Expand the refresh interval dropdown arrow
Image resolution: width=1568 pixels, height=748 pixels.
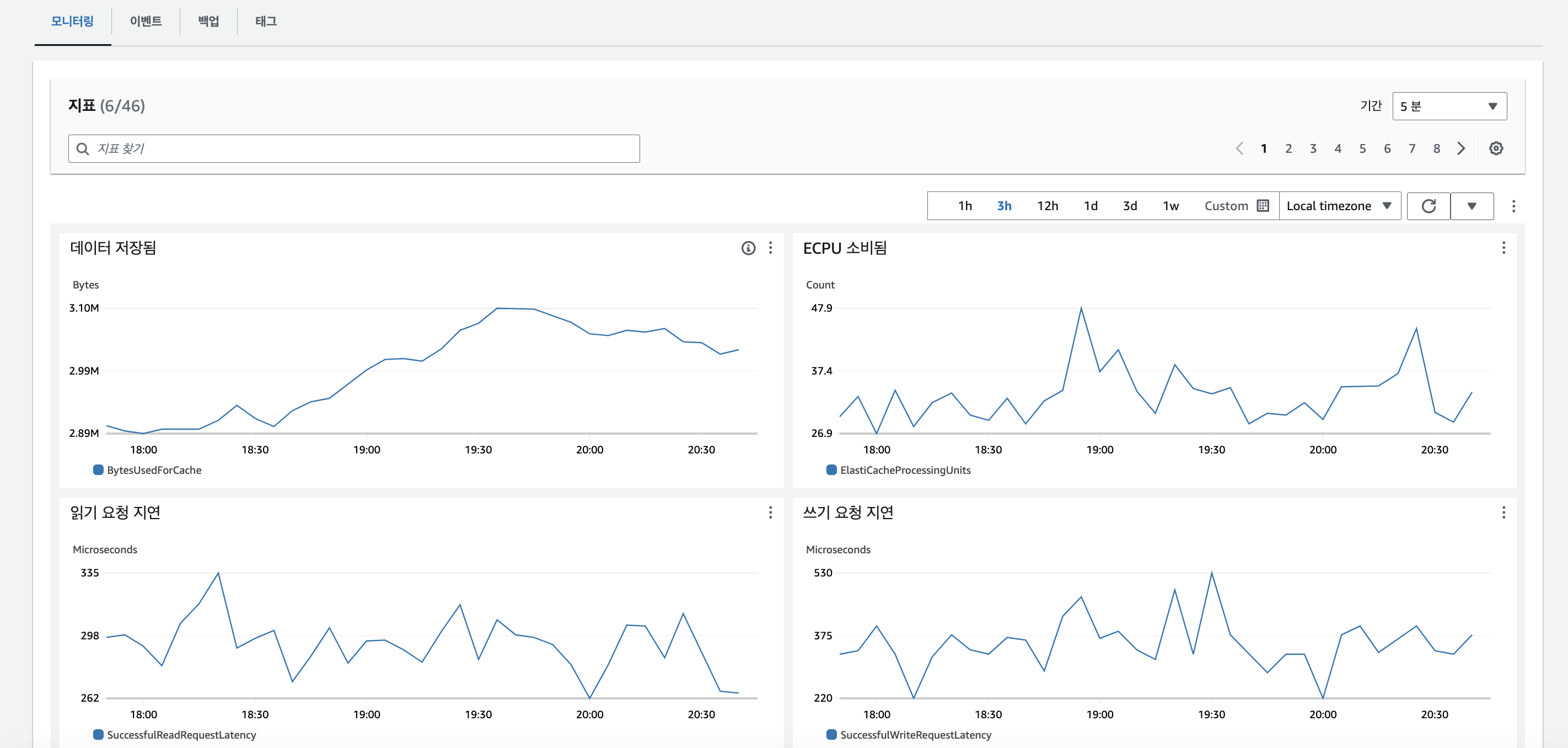[x=1471, y=206]
